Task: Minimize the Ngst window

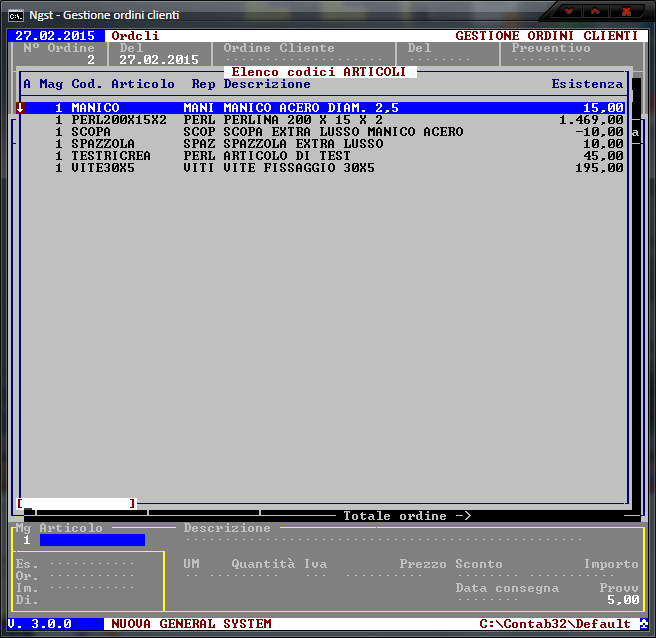Action: 570,11
